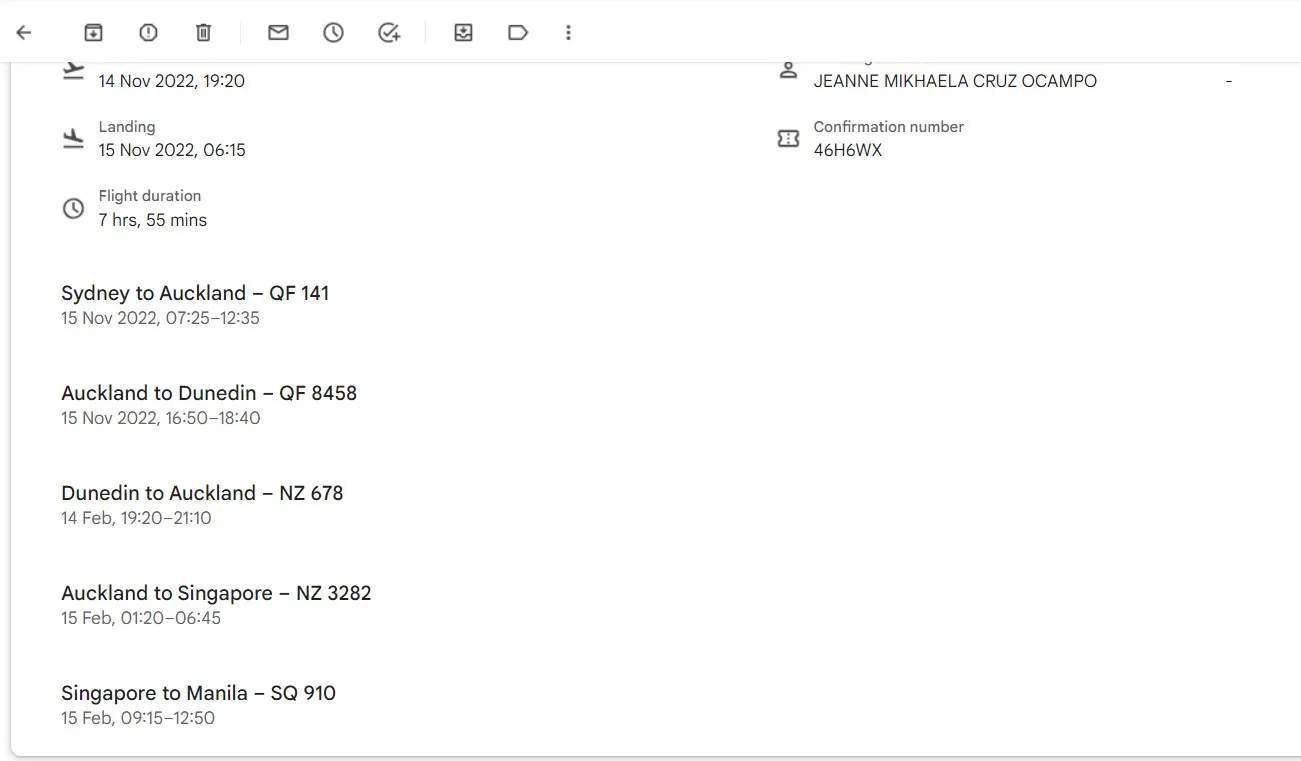Click the flight duration clock icon
Viewport: 1301px width, 761px height.
73,208
